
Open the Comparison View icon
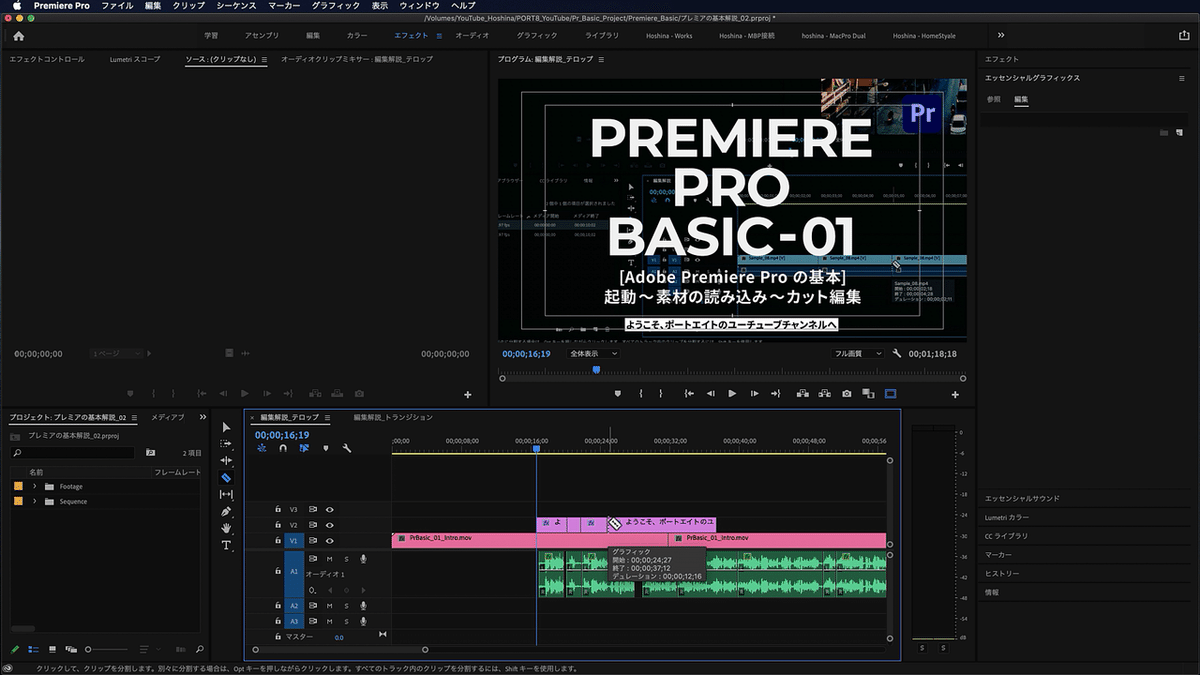pos(868,394)
